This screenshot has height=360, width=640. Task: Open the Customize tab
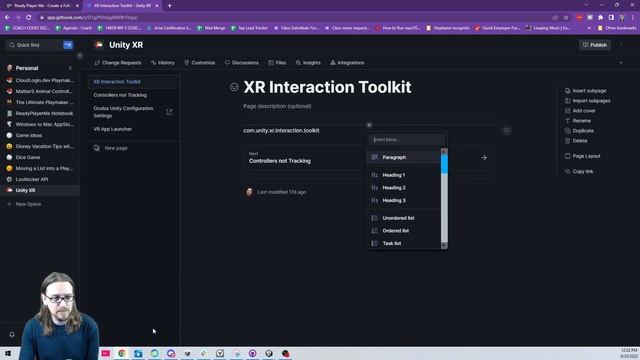(x=200, y=63)
